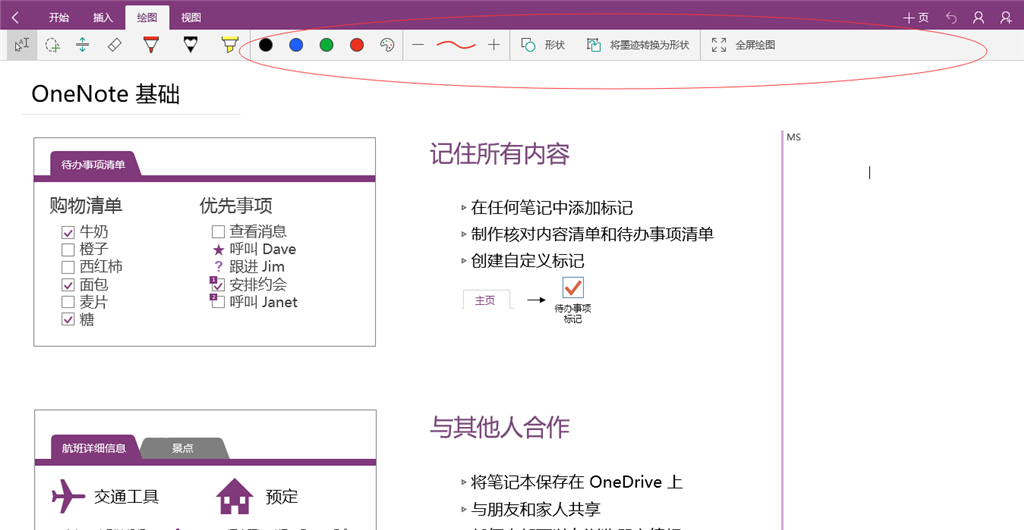Collapse bullet 与朋友和家人共享

click(464, 509)
